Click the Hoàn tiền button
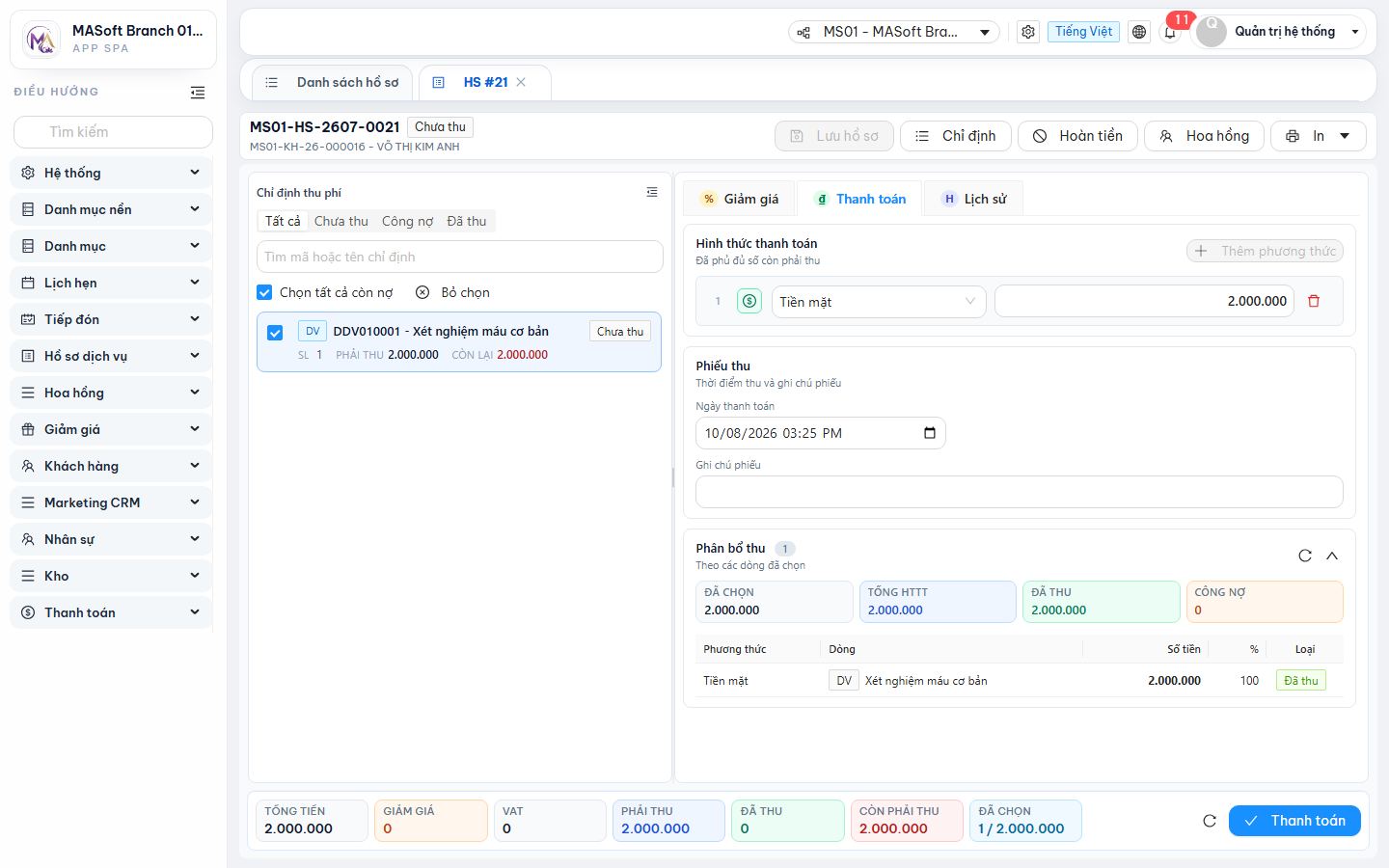 click(1077, 136)
